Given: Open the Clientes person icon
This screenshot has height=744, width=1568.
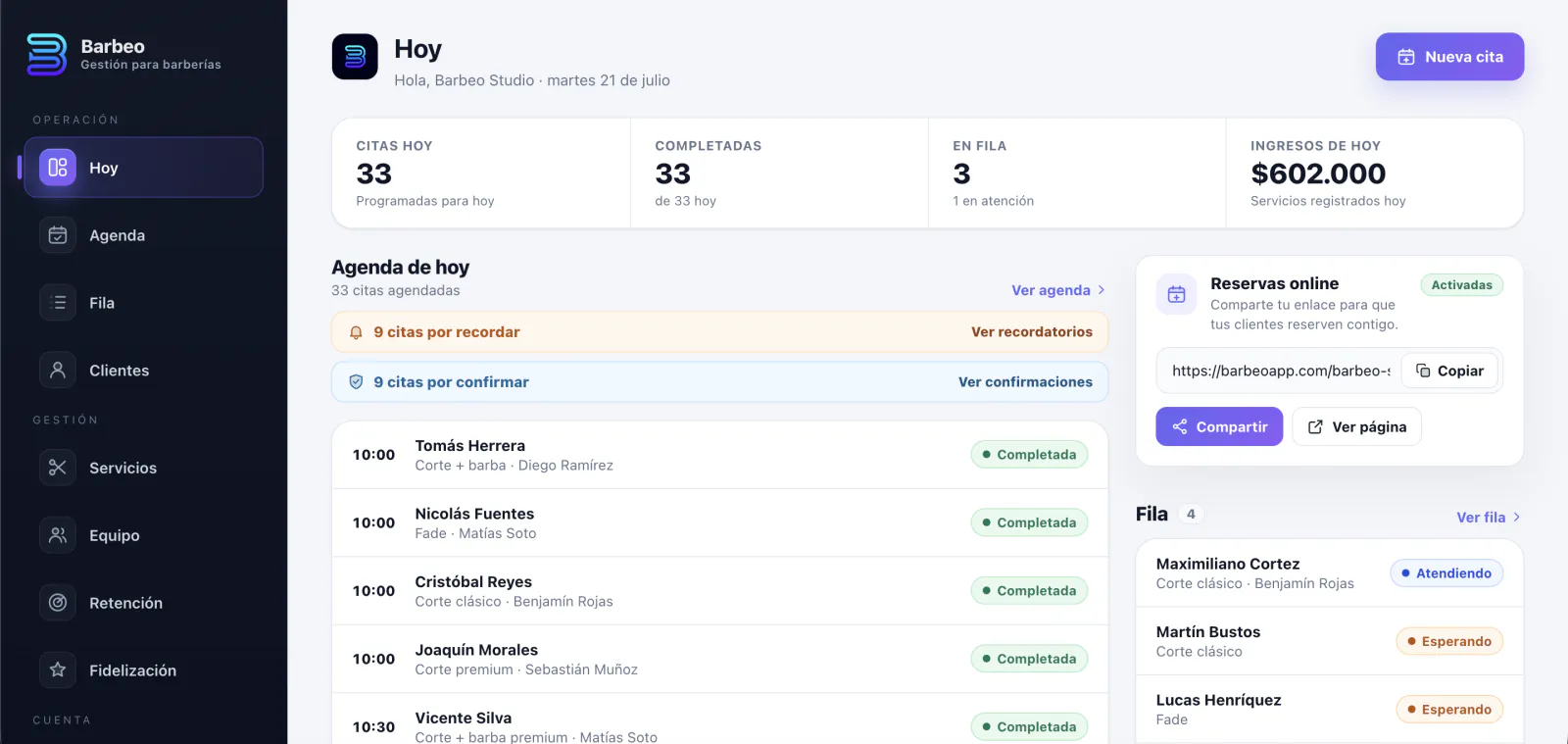Looking at the screenshot, I should tap(58, 371).
